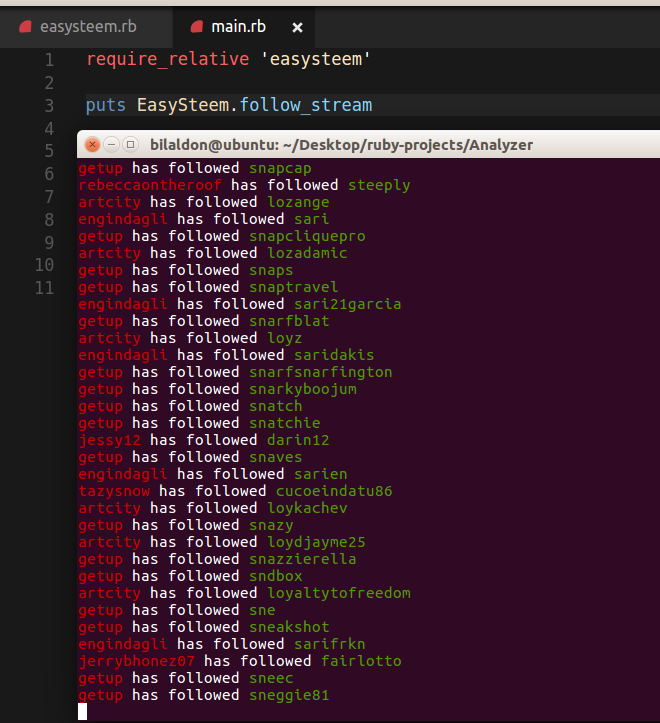
Task: Click username snaptravel in the terminal
Action: click(x=294, y=287)
